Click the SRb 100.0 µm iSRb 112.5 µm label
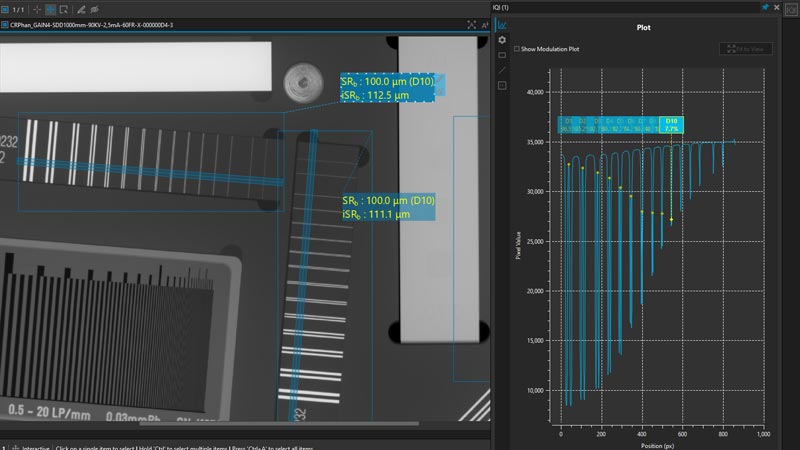 (x=388, y=88)
